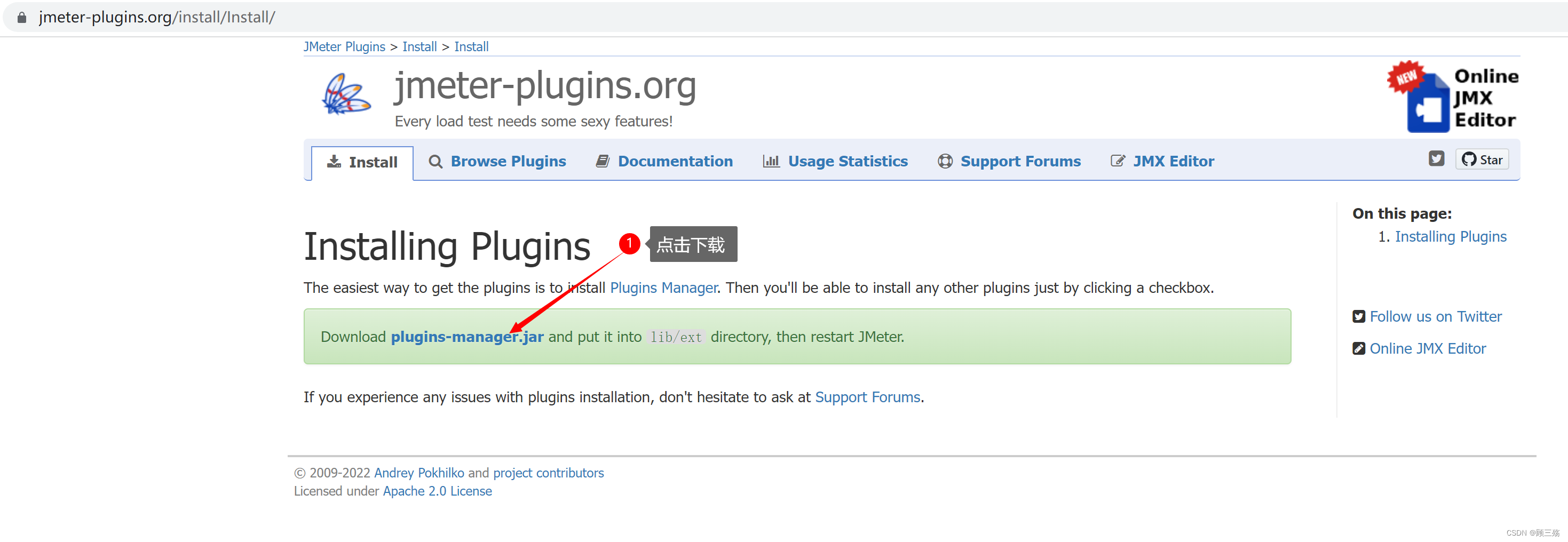
Task: Click the Online JMX Editor badge with NEW sticker
Action: pos(1461,97)
